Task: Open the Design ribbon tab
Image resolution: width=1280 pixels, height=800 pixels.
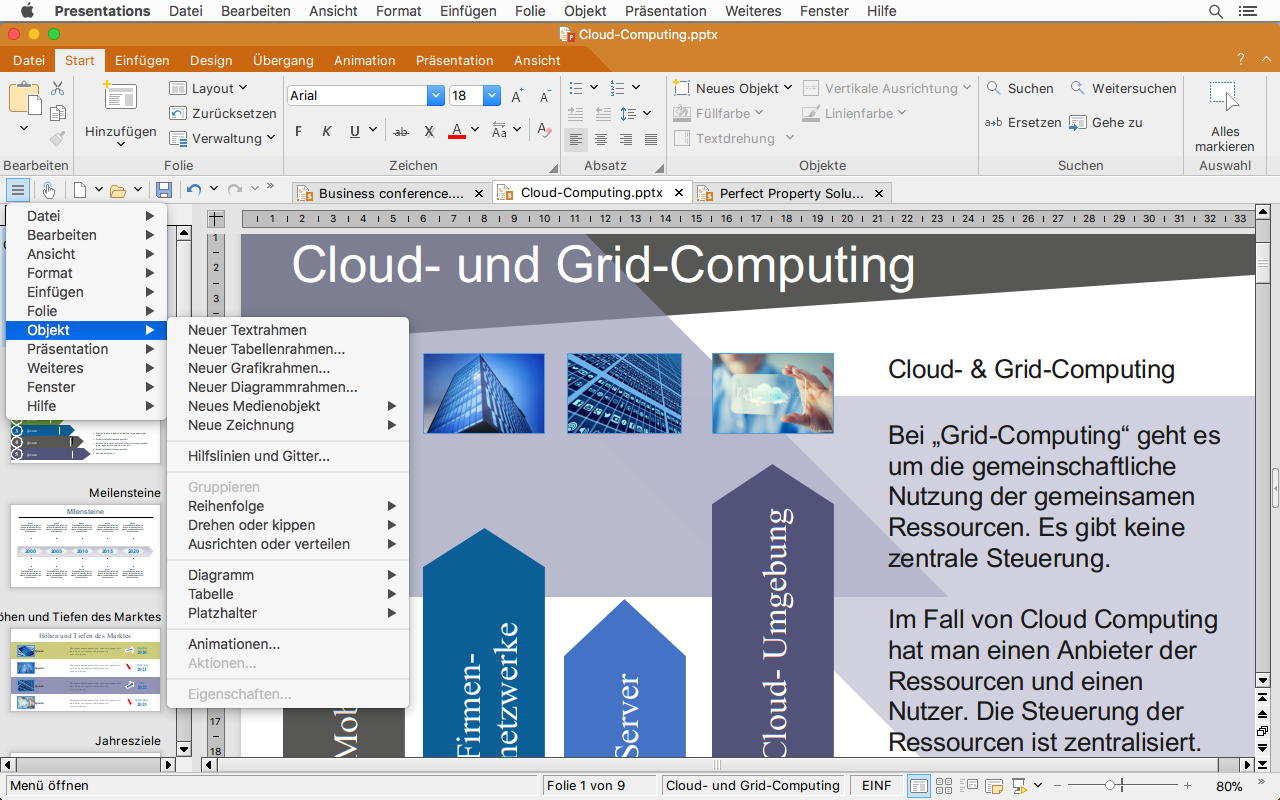Action: [x=211, y=60]
